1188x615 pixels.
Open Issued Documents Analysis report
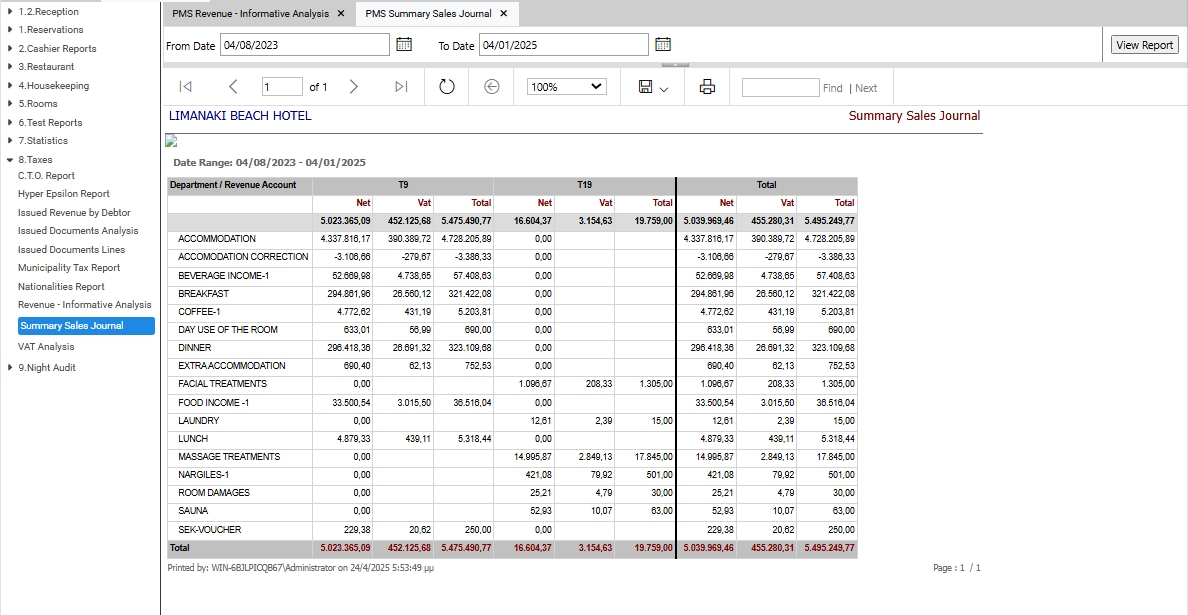coord(78,231)
